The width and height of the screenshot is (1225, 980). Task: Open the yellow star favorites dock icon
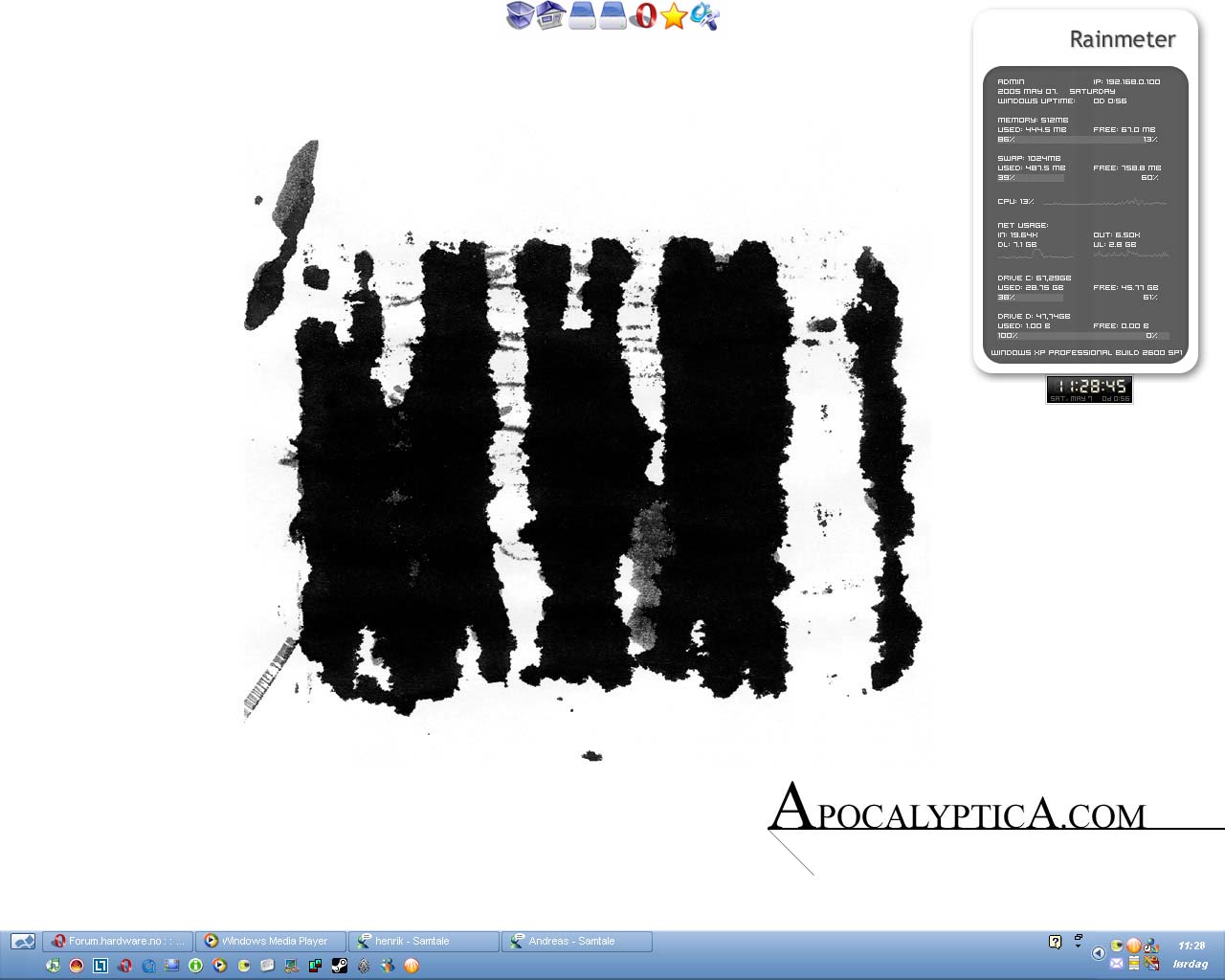(x=674, y=16)
